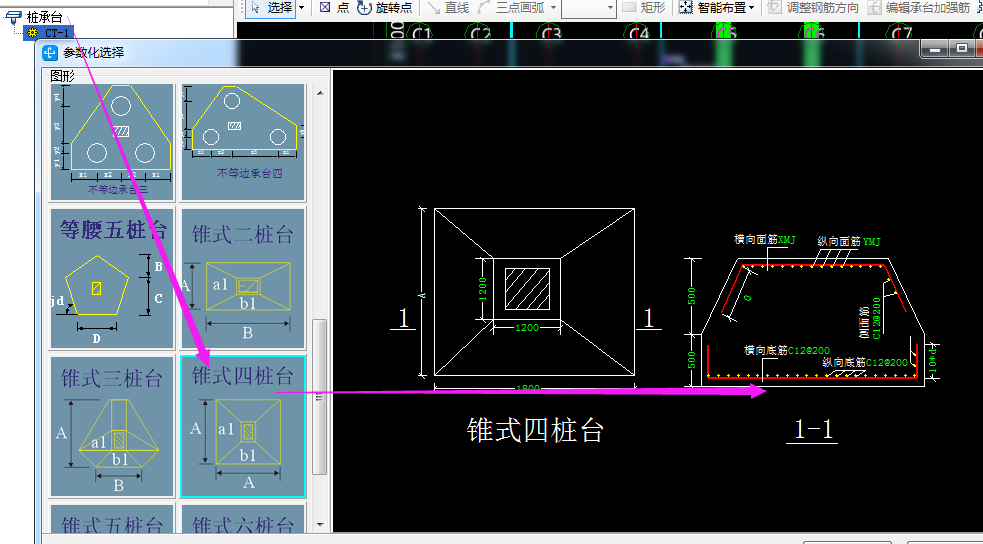Viewport: 983px width, 544px height.
Task: Minimize the 参数化选择 dialog
Action: click(935, 49)
